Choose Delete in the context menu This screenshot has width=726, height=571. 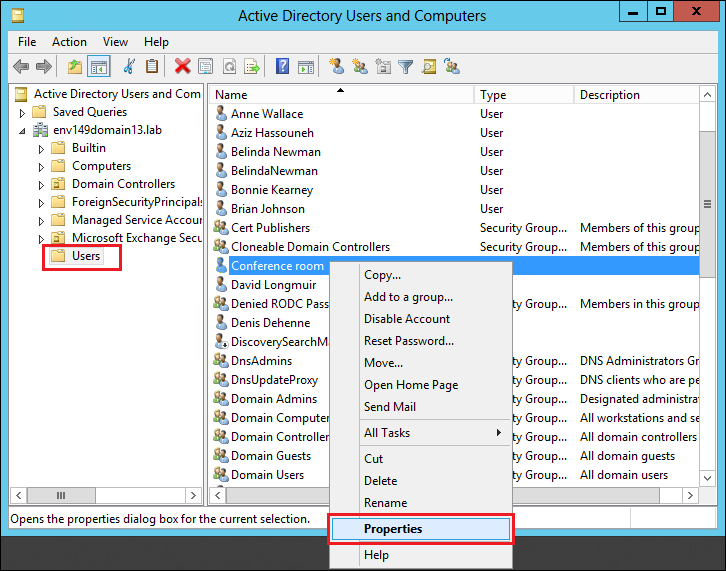[x=421, y=481]
